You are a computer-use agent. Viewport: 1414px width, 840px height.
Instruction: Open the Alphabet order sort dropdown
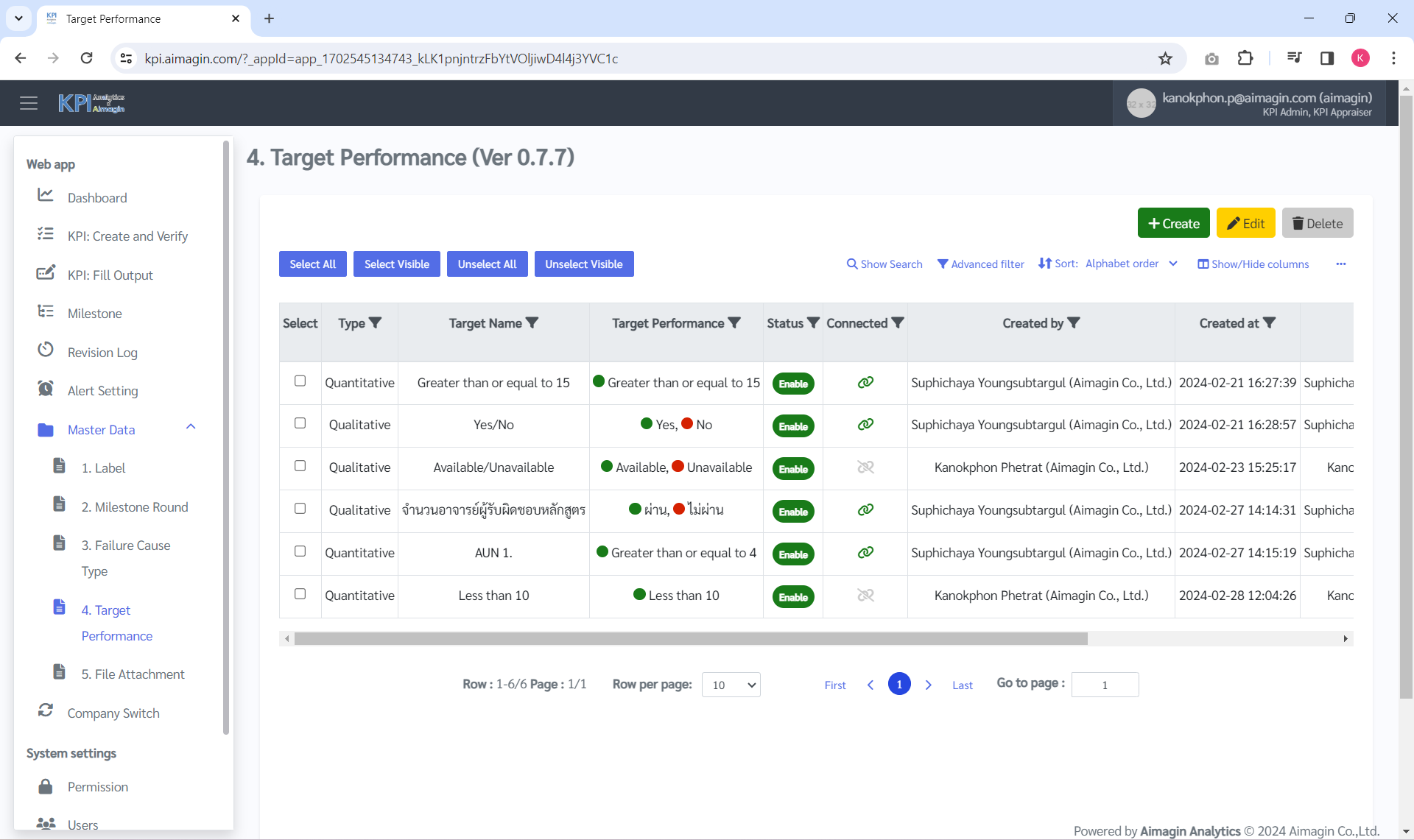pos(1172,264)
